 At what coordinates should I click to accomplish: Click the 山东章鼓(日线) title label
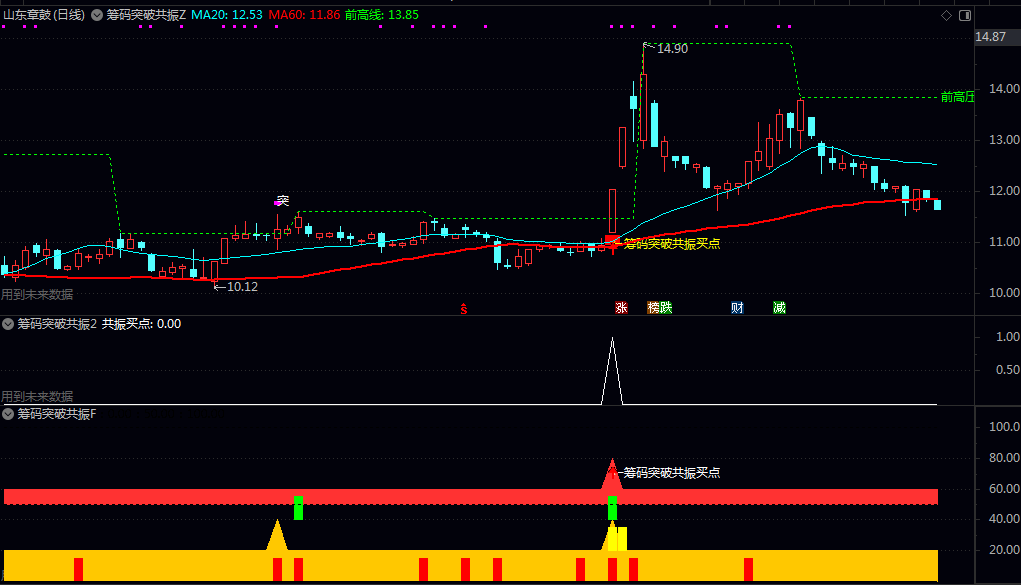[44, 15]
